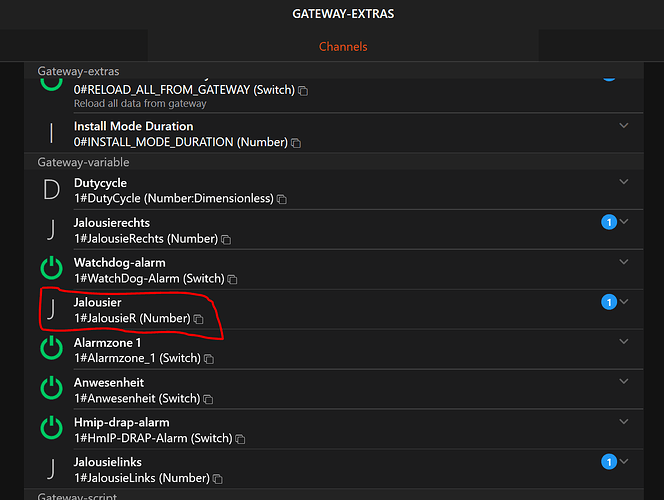
Task: Switch to the Channels tab
Action: pyautogui.click(x=343, y=46)
